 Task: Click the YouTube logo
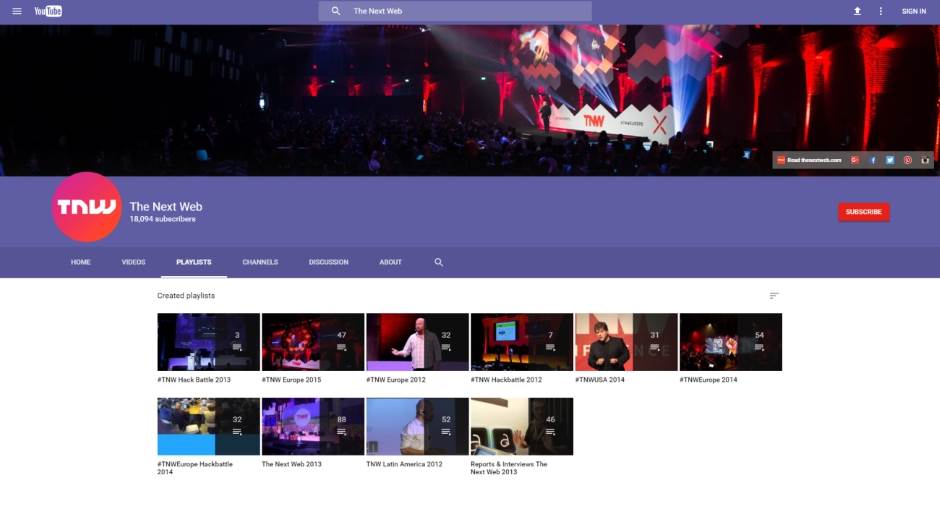[48, 11]
